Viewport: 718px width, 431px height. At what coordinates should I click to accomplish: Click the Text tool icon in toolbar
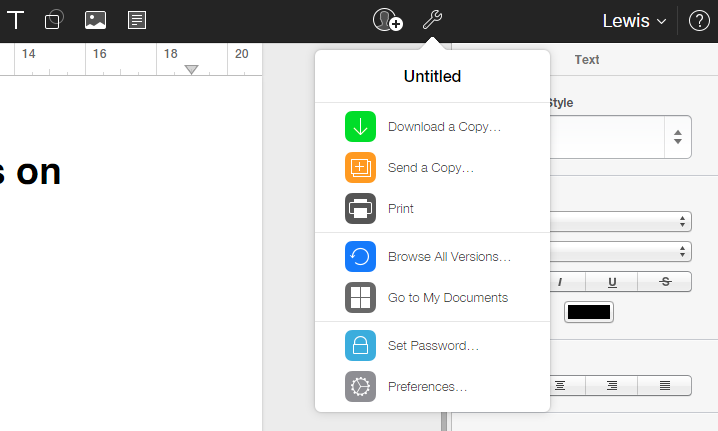coord(16,20)
